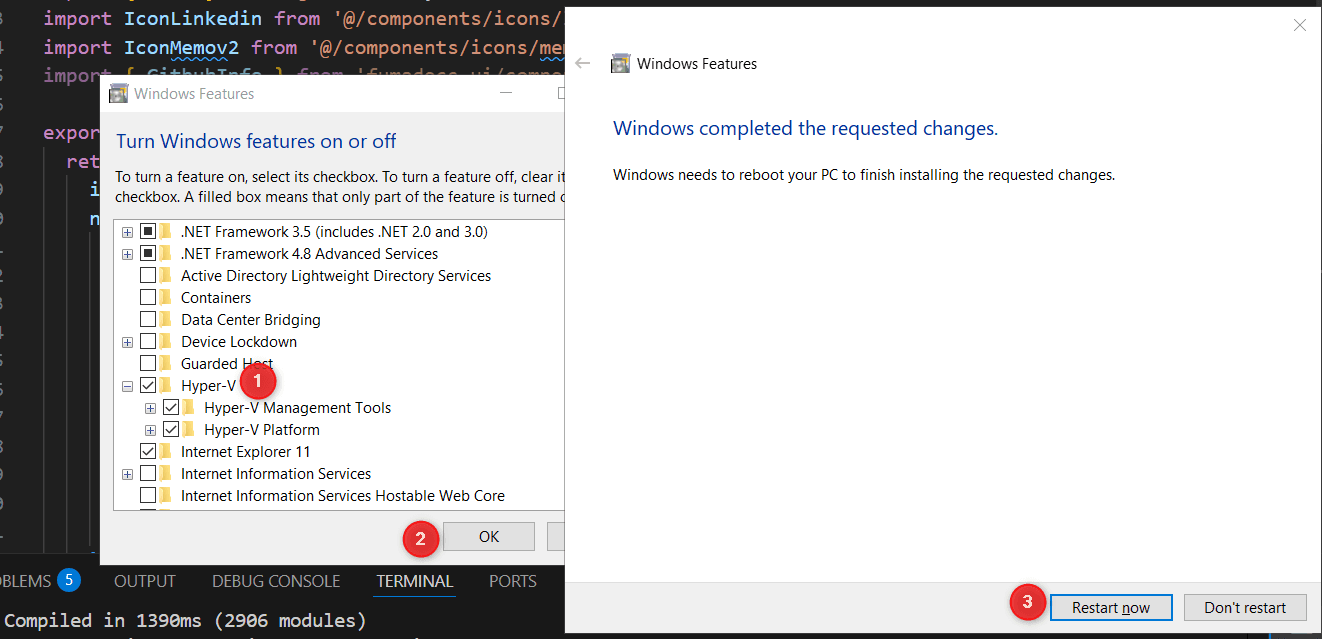
Task: Enable the Data Center Bridging checkbox
Action: pos(148,320)
